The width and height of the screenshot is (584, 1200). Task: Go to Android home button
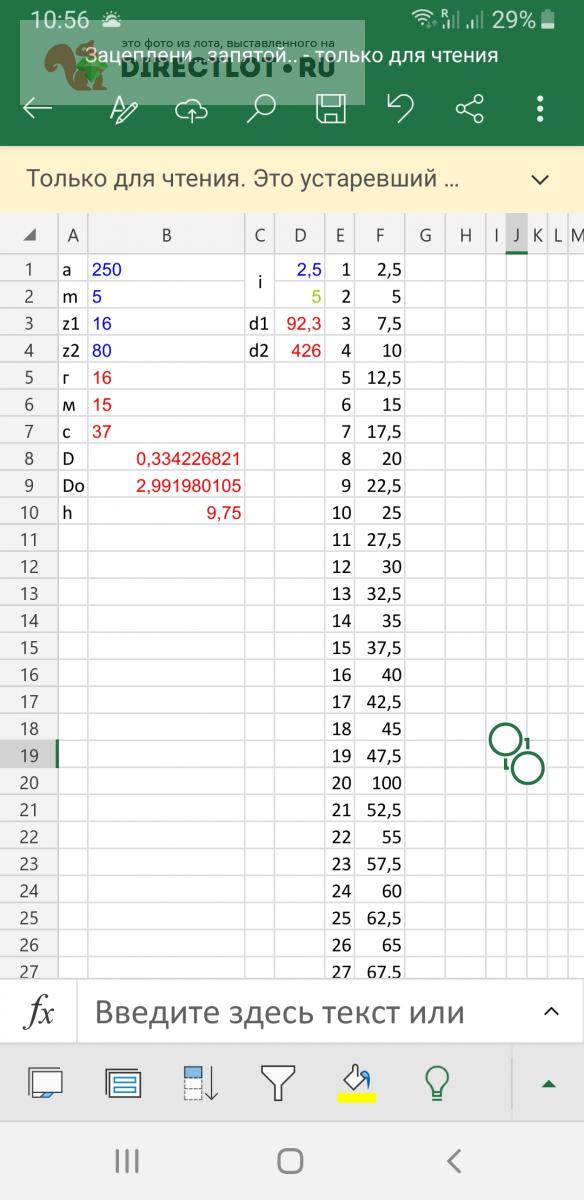pos(290,1161)
